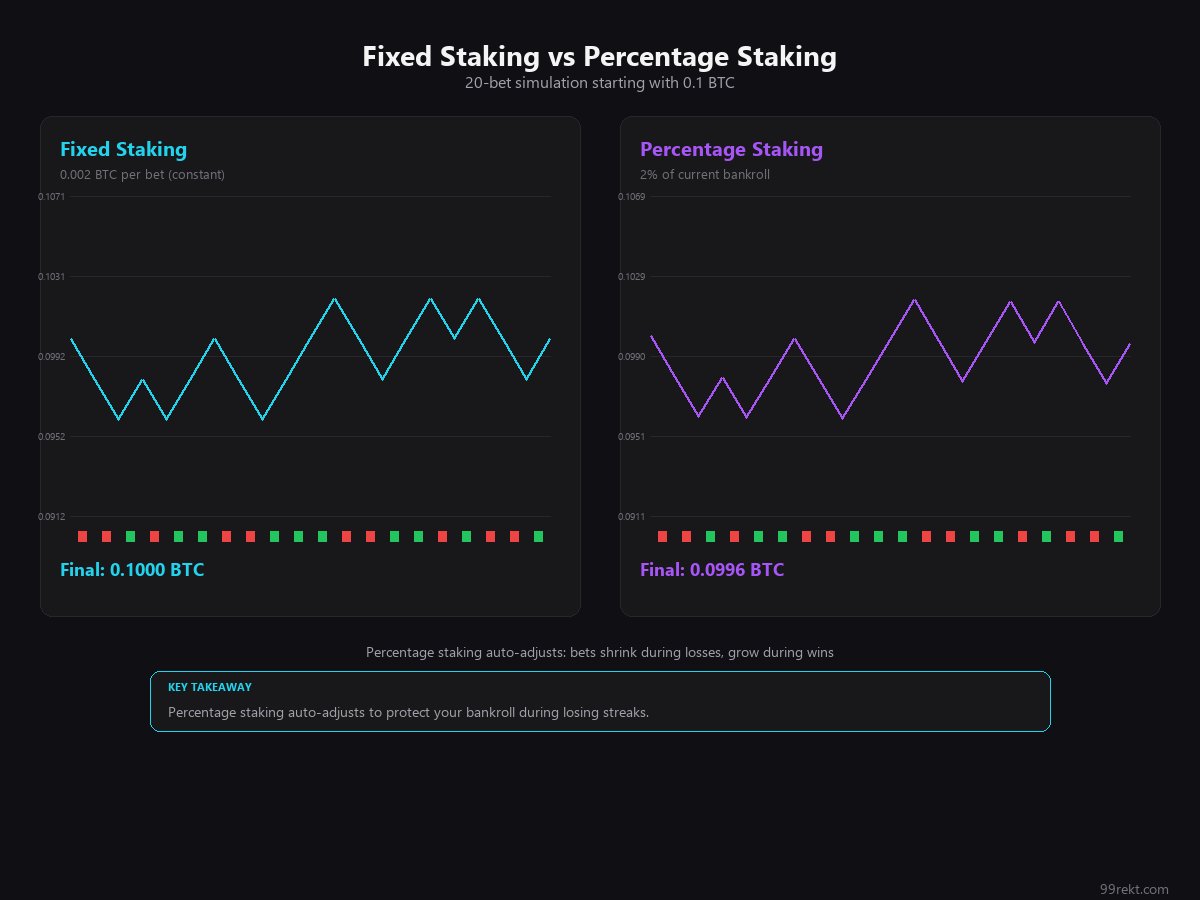Open the 99rekt.com link
Viewport: 1200px width, 900px height.
pyautogui.click(x=1134, y=888)
